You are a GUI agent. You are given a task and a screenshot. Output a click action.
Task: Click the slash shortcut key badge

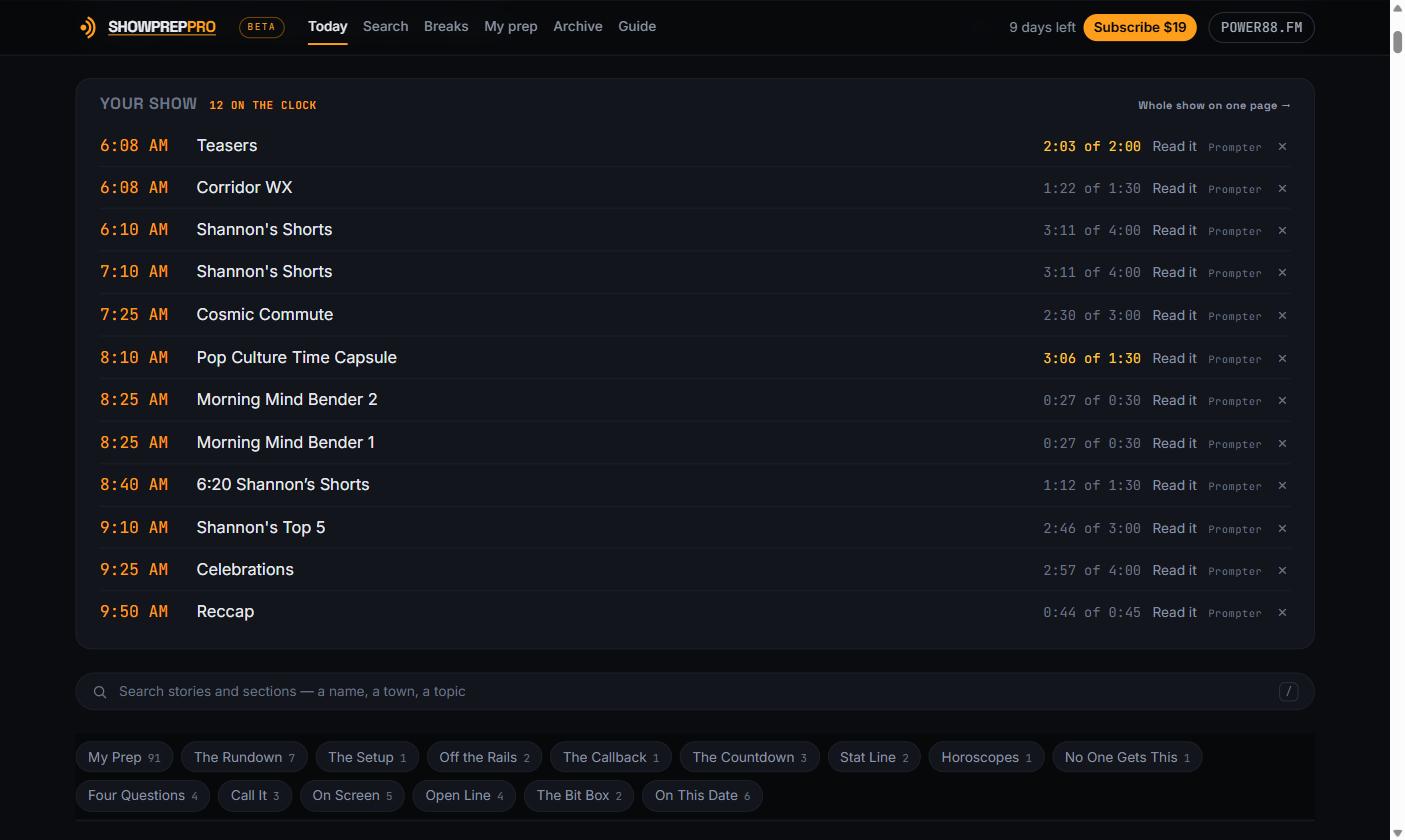pos(1288,691)
